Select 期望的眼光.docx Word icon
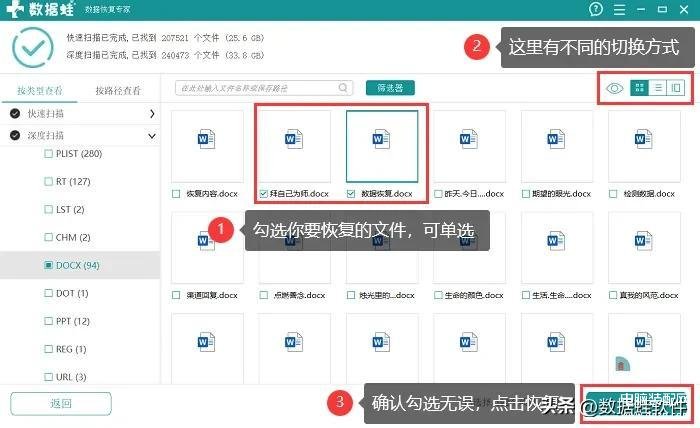The image size is (700, 428). tap(557, 139)
